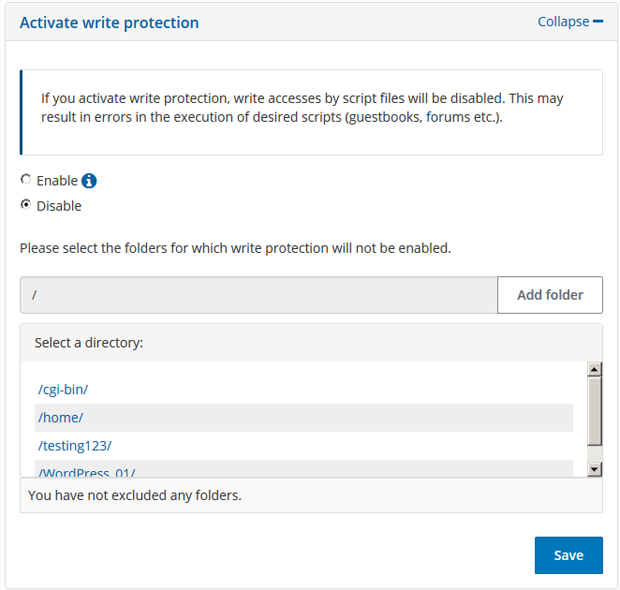Image resolution: width=620 pixels, height=590 pixels.
Task: Save the write protection settings
Action: click(568, 555)
